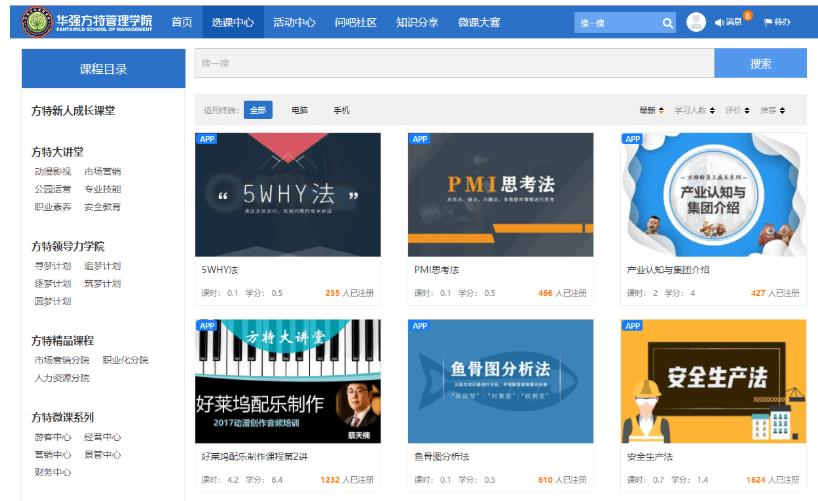
Task: Open 待办 to-do flag icon
Action: point(777,22)
